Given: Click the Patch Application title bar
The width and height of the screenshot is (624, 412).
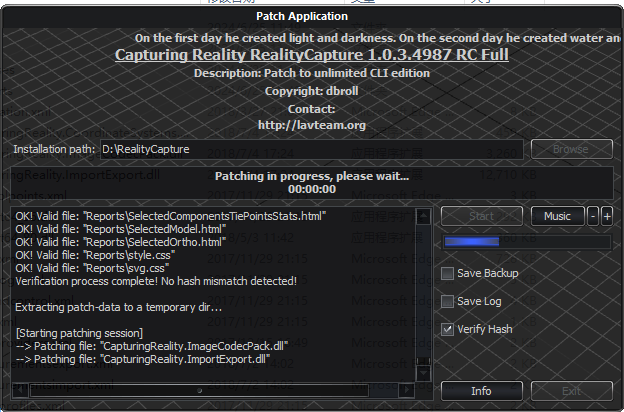Looking at the screenshot, I should click(312, 16).
